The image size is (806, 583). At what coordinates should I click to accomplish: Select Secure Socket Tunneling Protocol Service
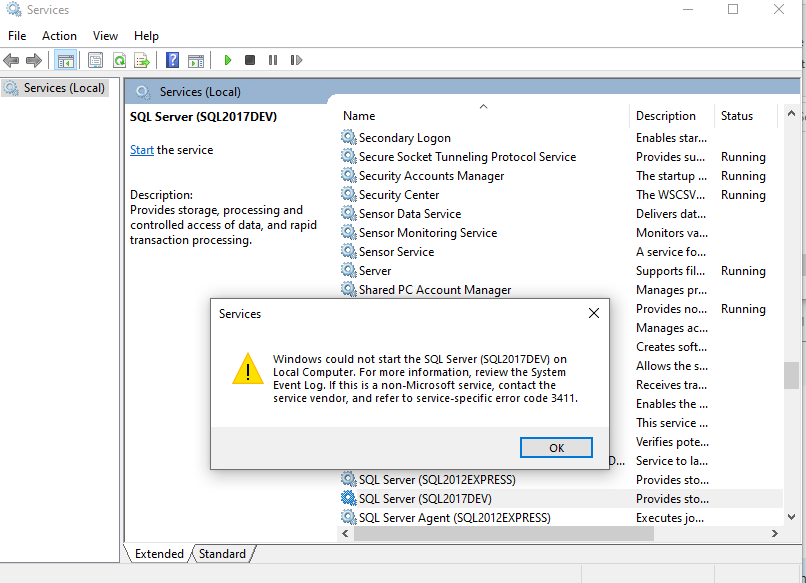pos(467,156)
